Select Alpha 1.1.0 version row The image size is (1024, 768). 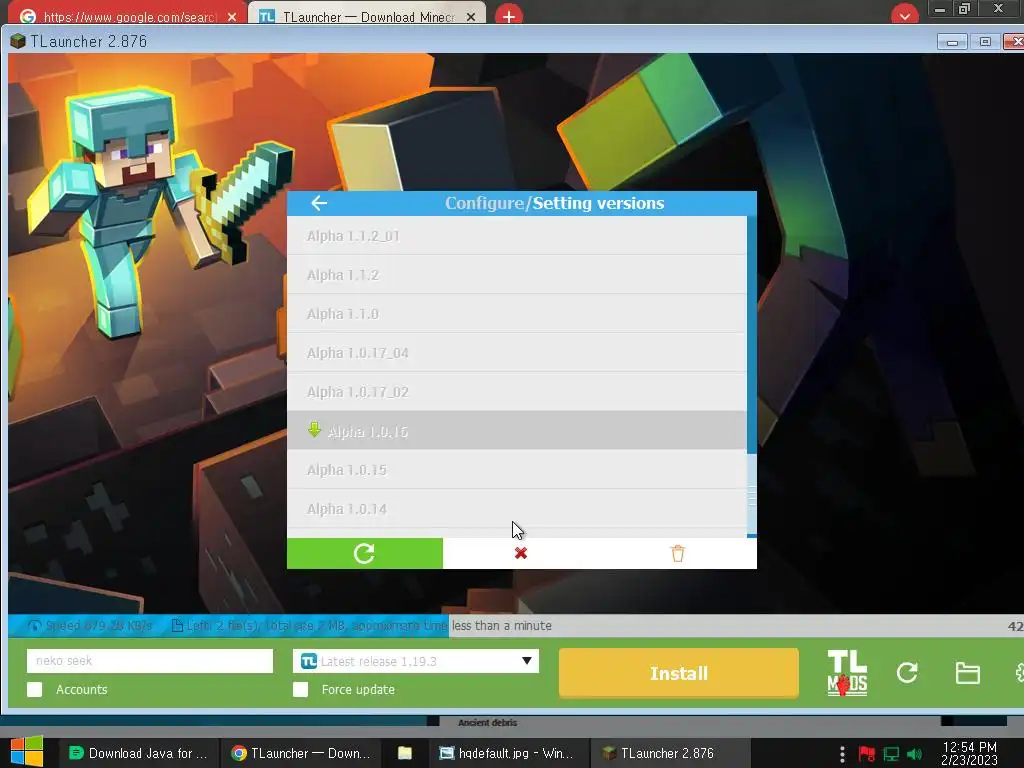click(517, 314)
